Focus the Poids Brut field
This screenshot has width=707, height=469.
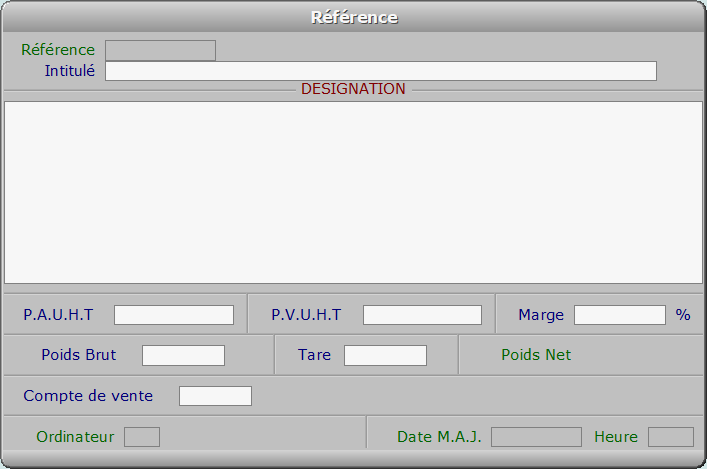tap(183, 355)
